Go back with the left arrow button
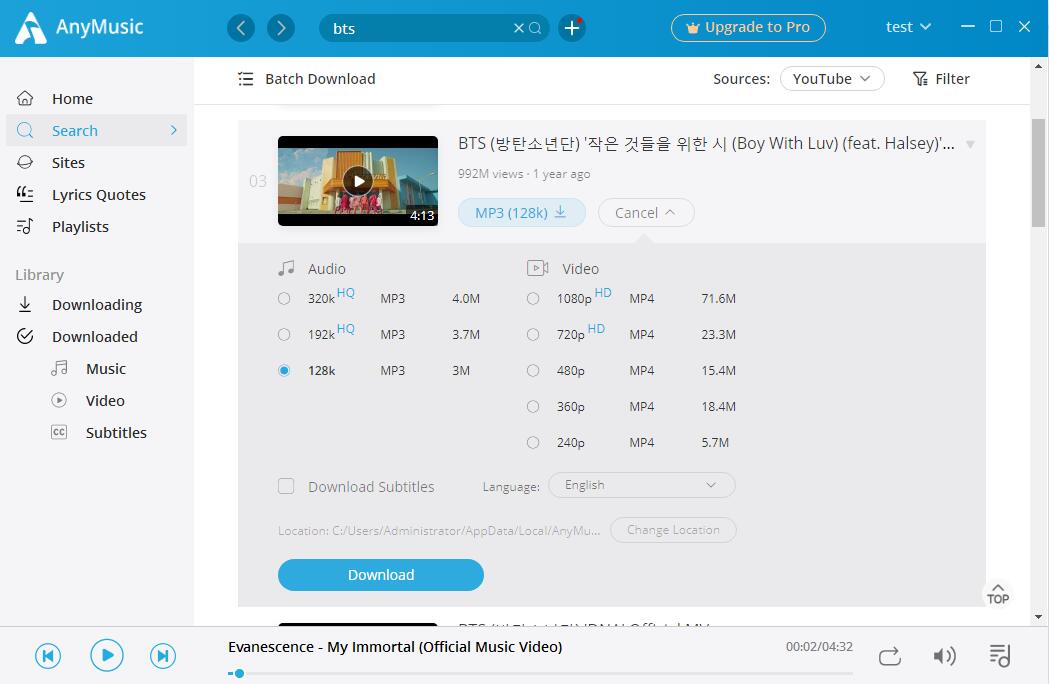 241,28
